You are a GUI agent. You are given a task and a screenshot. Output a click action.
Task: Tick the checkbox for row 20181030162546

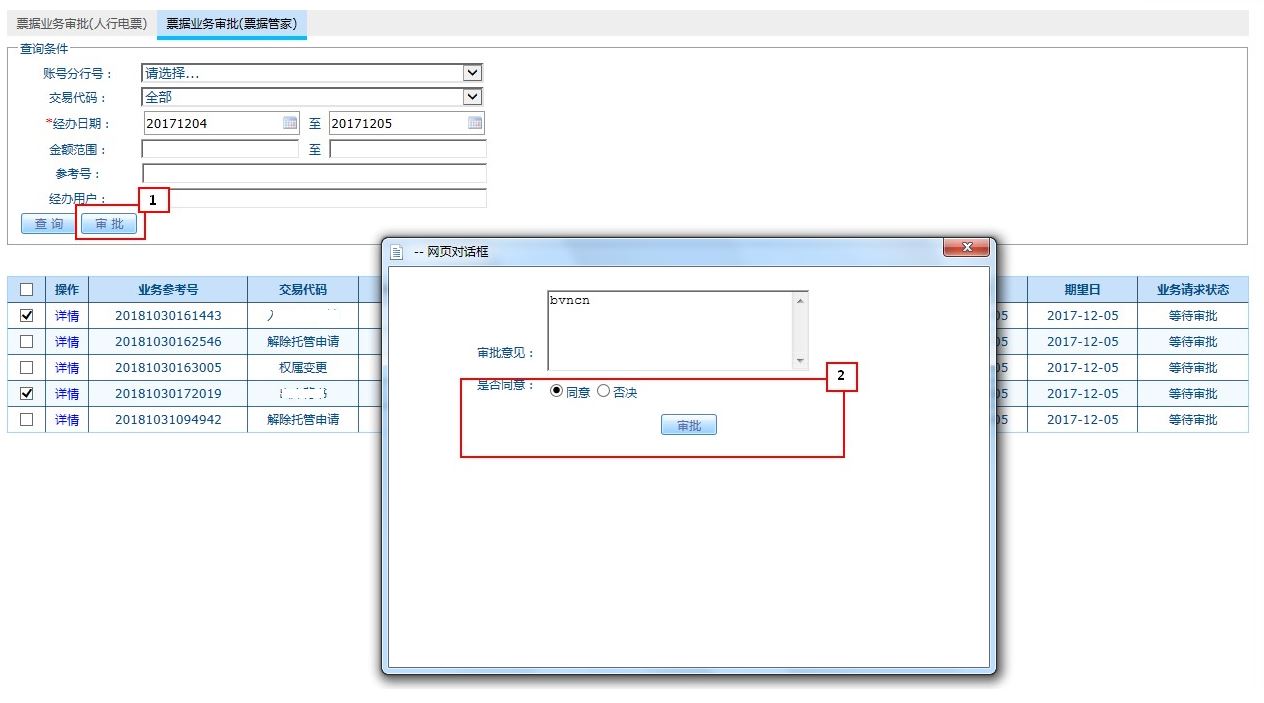[27, 341]
